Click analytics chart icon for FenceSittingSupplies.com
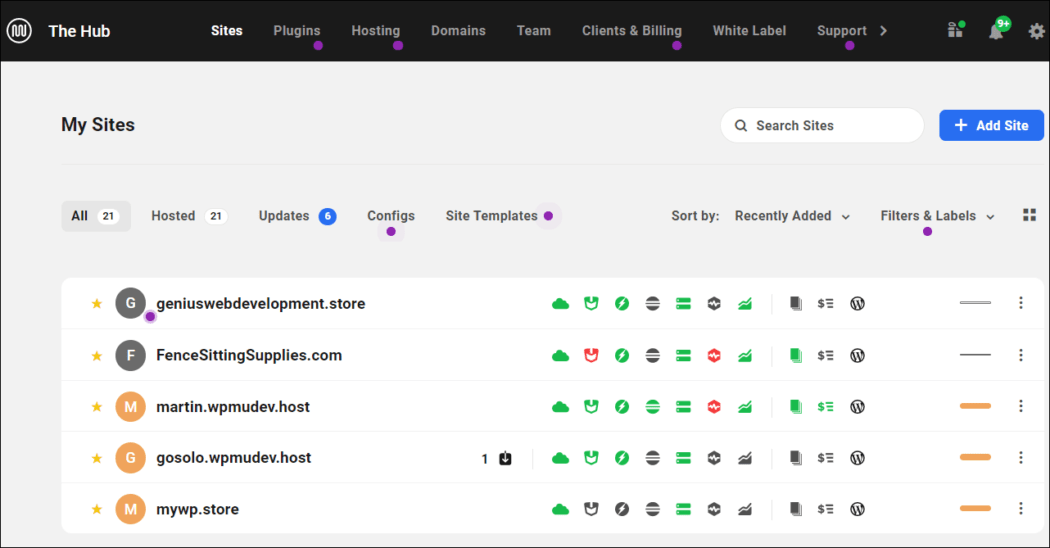 pyautogui.click(x=745, y=355)
